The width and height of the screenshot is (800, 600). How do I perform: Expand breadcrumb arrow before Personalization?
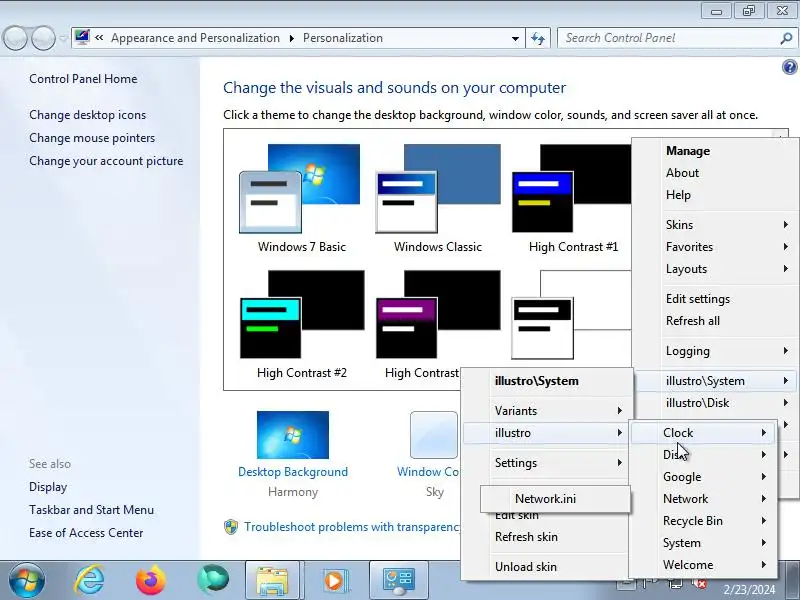(x=291, y=38)
